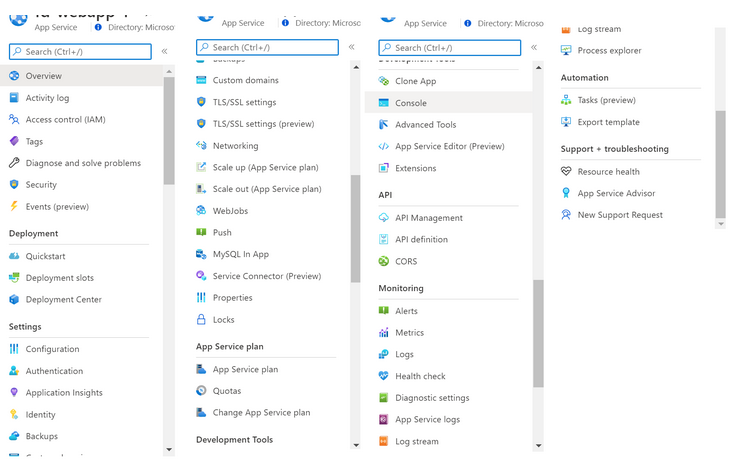Select Scale up (App Service plan)
The height and width of the screenshot is (470, 752).
266,167
